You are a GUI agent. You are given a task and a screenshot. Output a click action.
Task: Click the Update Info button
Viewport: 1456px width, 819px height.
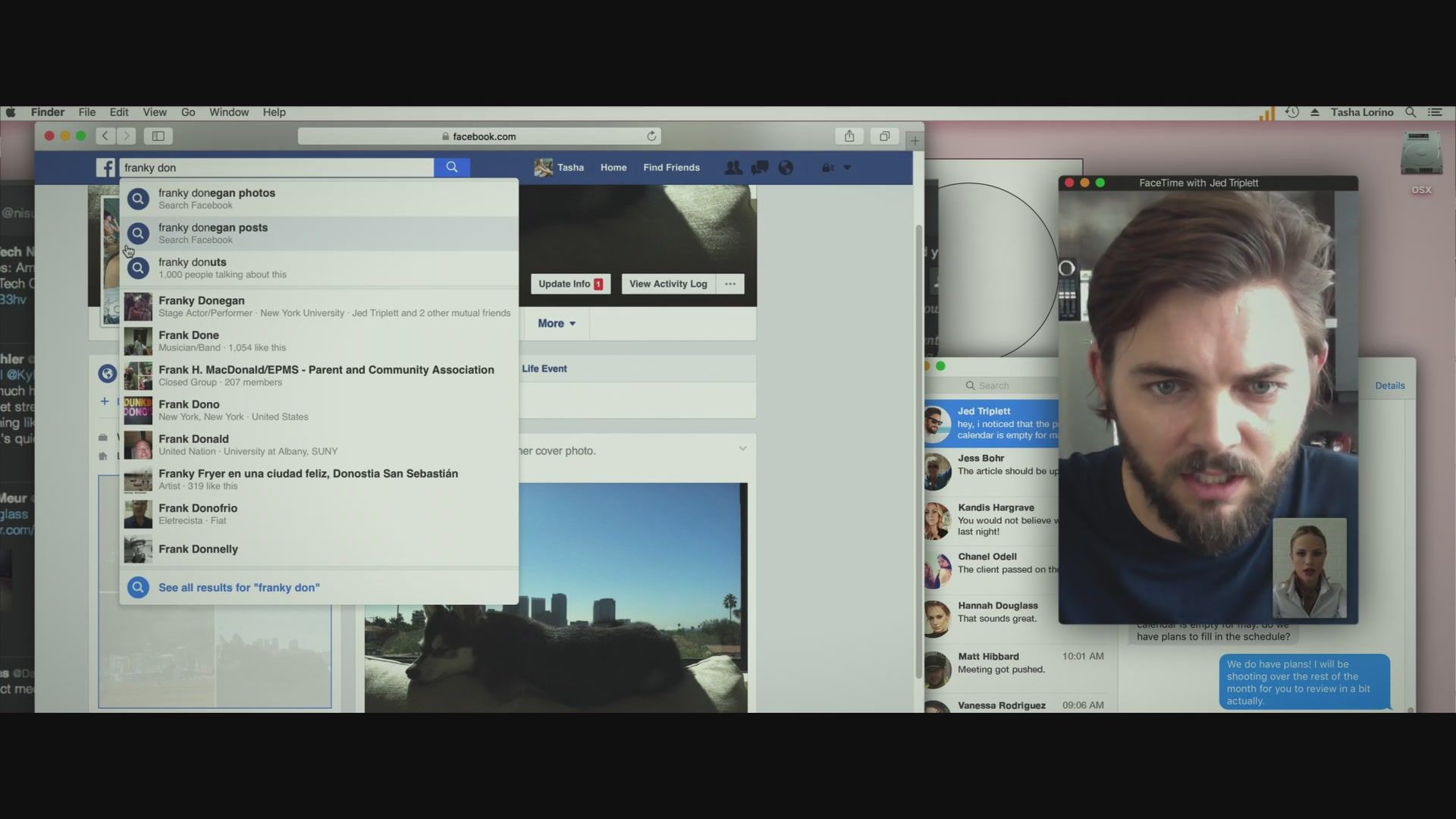pyautogui.click(x=570, y=284)
